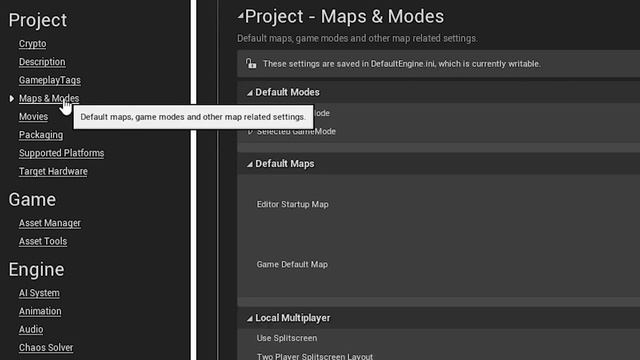Collapse the Project - Maps & Modes header
Viewport: 640px width, 360px height.
(x=240, y=16)
